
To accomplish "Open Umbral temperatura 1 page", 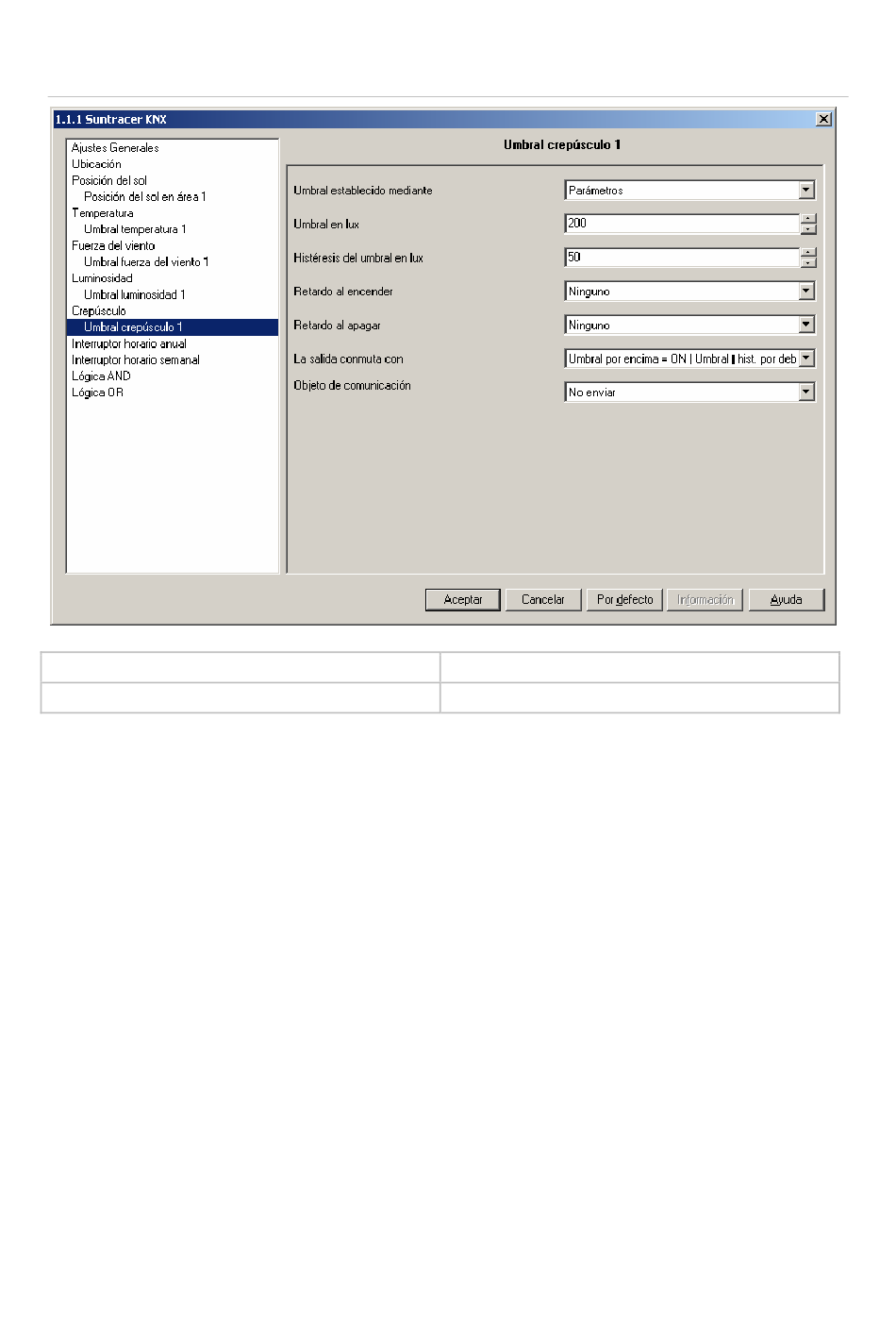I will (135, 229).
